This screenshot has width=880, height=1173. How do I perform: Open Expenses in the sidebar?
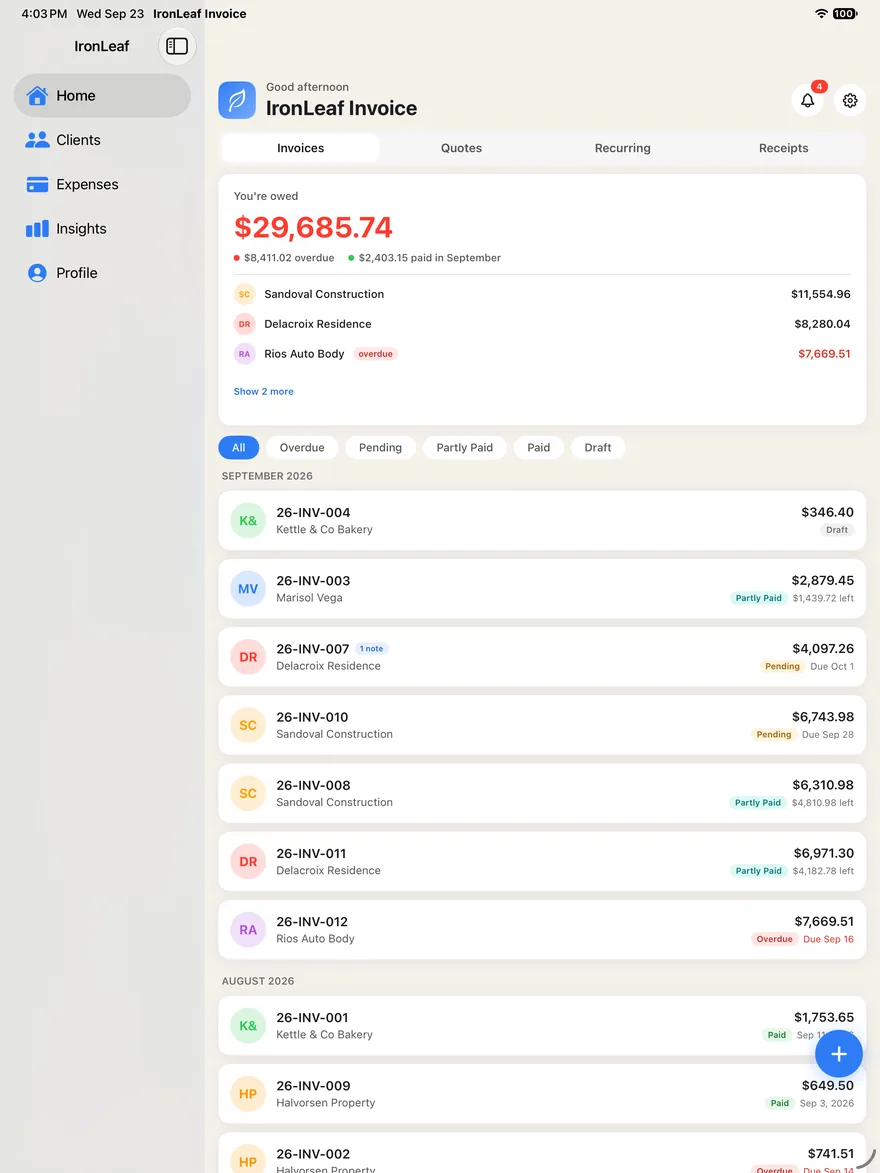tap(102, 184)
